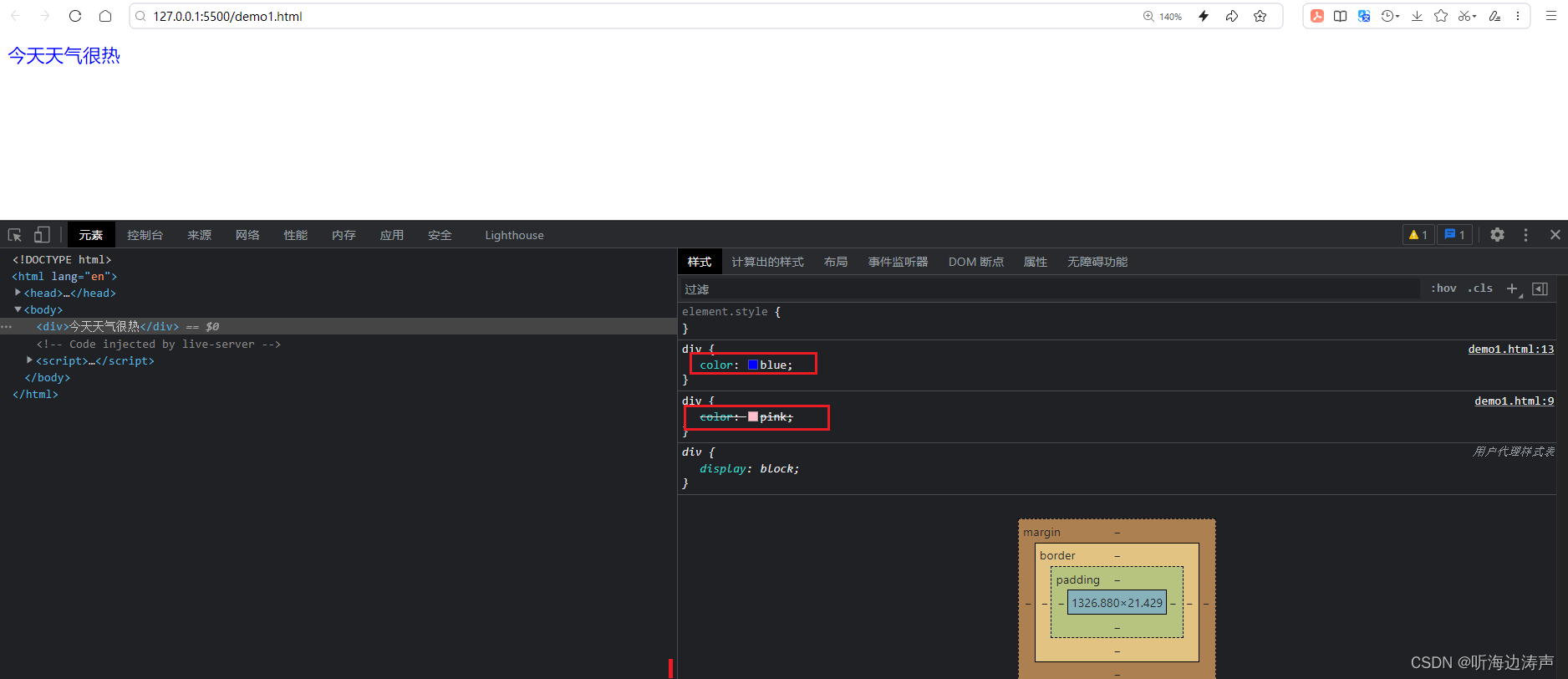This screenshot has width=1568, height=679.
Task: Click the 140% zoom magnifier indicator
Action: point(1162,16)
